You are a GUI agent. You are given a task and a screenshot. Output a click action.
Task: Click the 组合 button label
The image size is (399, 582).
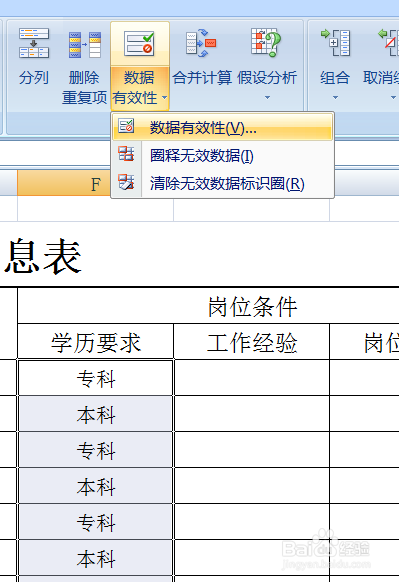pos(335,78)
